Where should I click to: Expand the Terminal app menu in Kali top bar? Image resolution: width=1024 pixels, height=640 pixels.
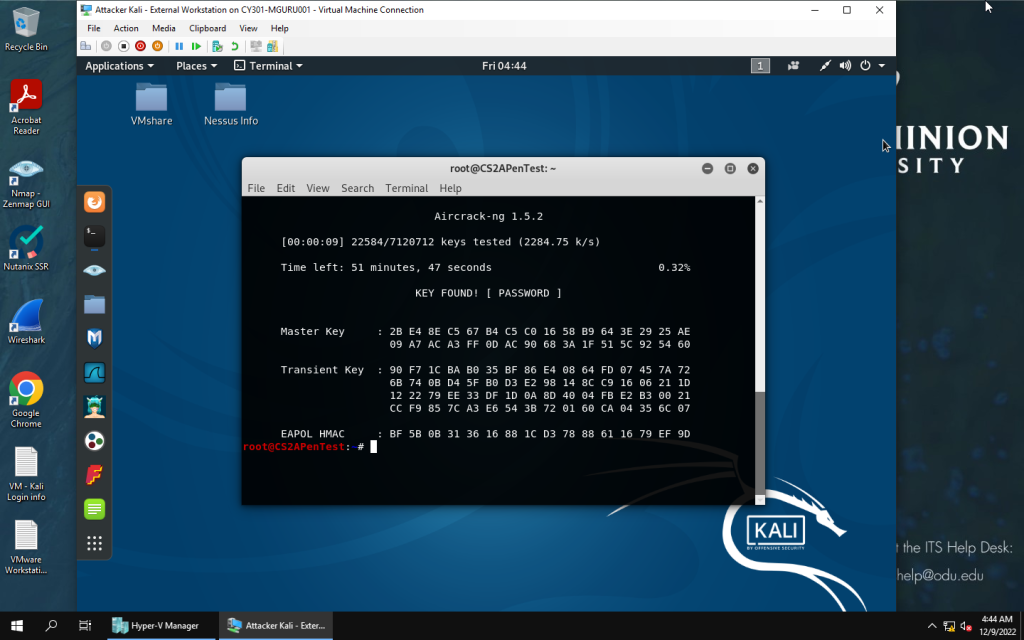point(268,66)
